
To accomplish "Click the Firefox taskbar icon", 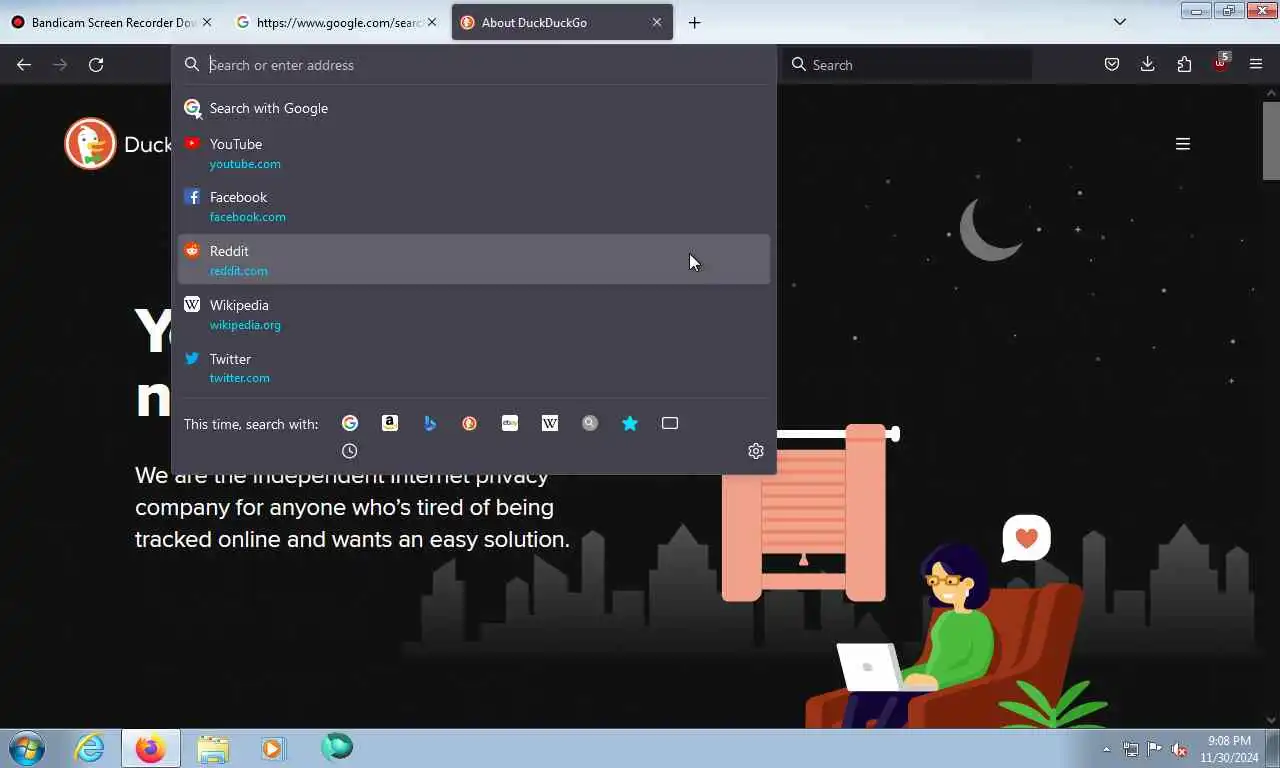I will click(151, 748).
